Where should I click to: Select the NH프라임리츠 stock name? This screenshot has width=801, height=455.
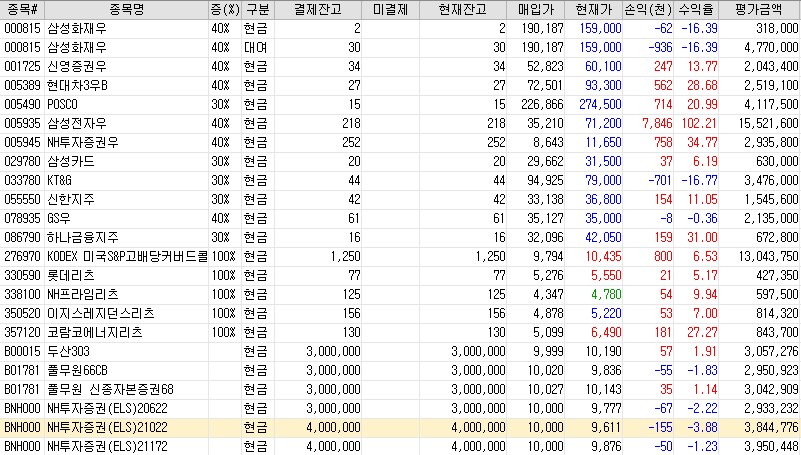pyautogui.click(x=83, y=294)
